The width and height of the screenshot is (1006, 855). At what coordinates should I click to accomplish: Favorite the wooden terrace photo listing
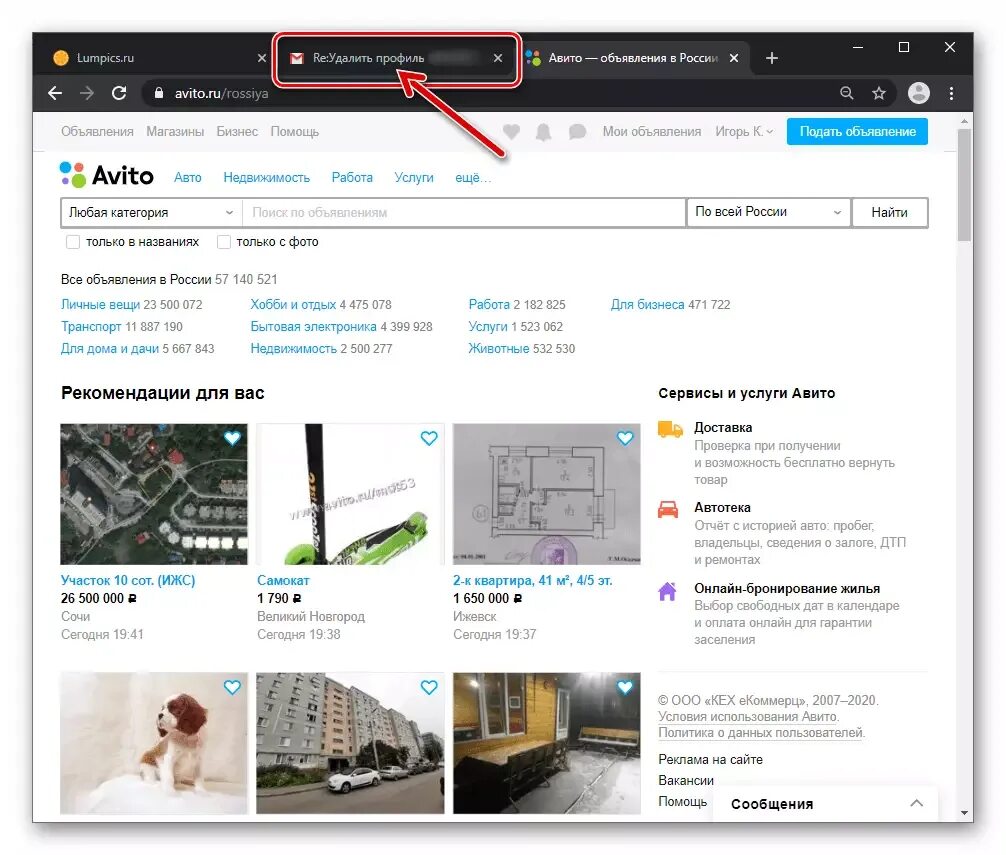click(625, 687)
